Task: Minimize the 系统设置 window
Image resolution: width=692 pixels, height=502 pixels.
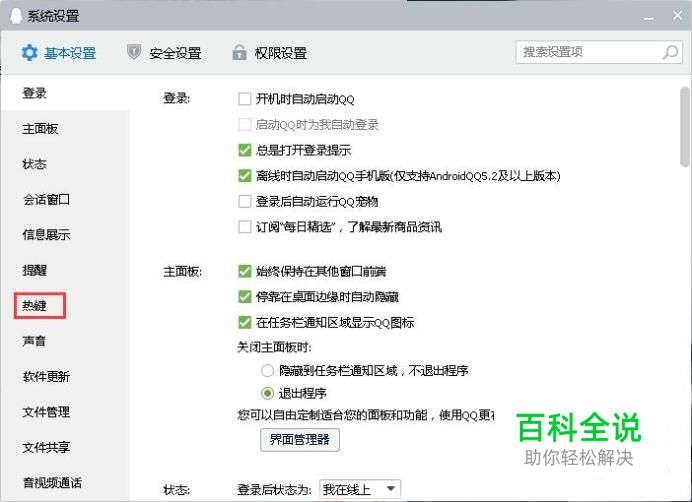Action: [x=648, y=18]
